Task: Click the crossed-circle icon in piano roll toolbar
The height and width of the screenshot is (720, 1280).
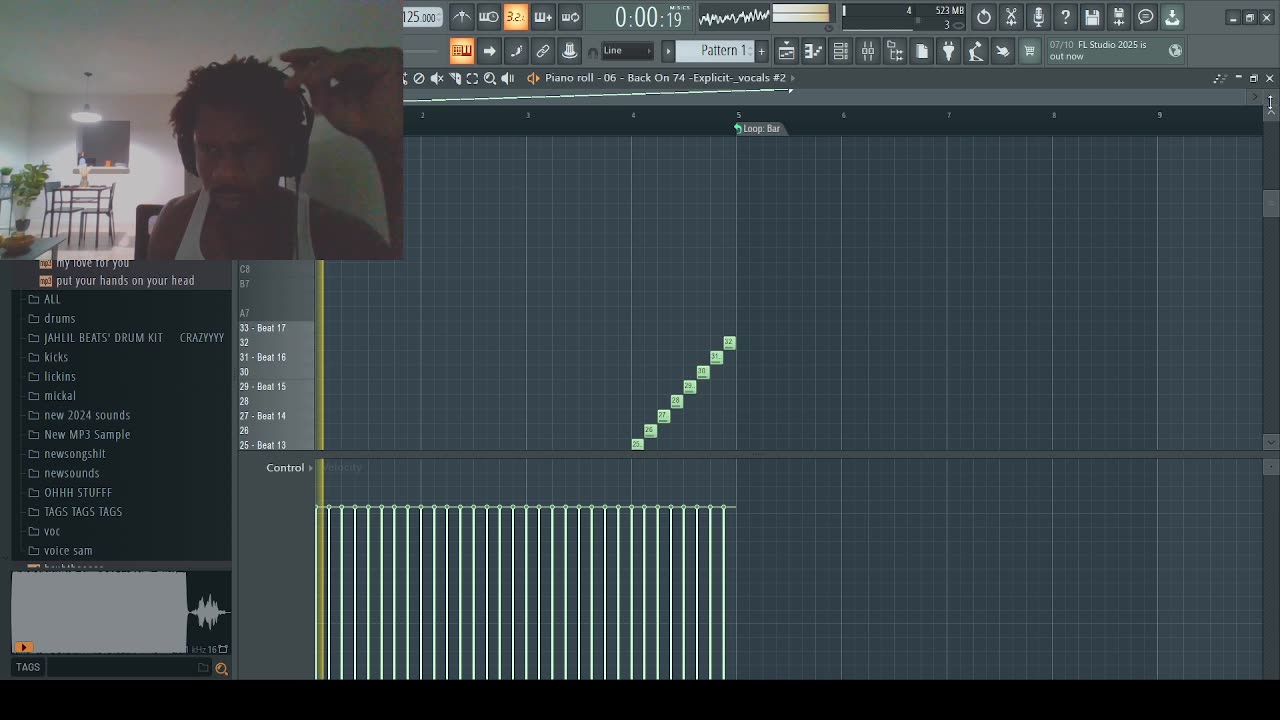Action: 419,78
